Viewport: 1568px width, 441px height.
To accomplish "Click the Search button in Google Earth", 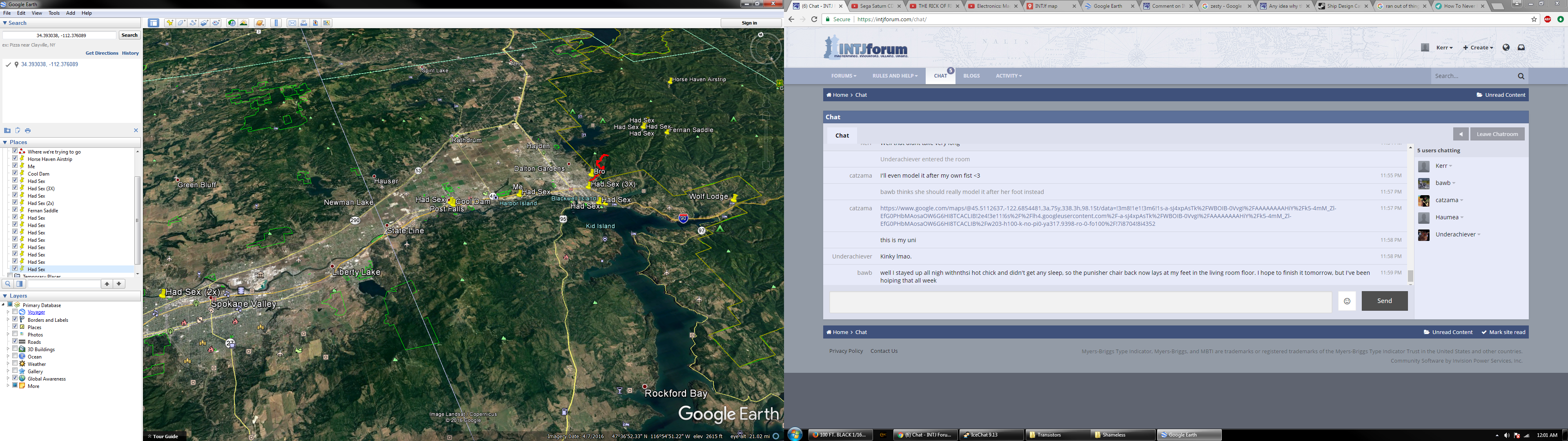I will pos(130,36).
